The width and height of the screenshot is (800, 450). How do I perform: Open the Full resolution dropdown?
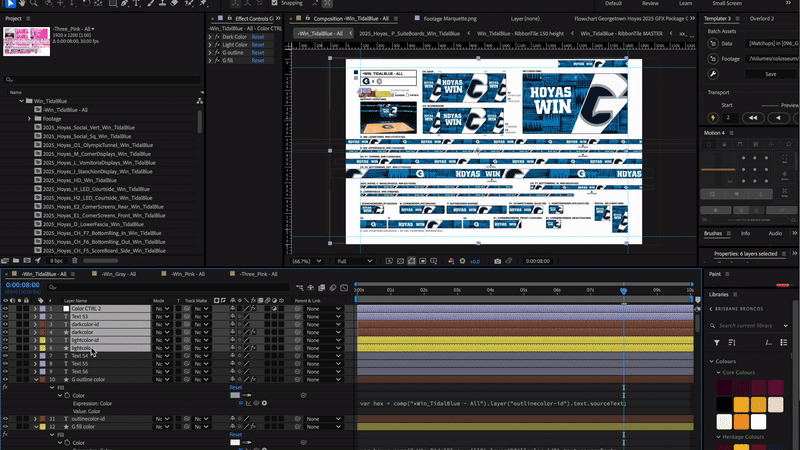pyautogui.click(x=355, y=261)
